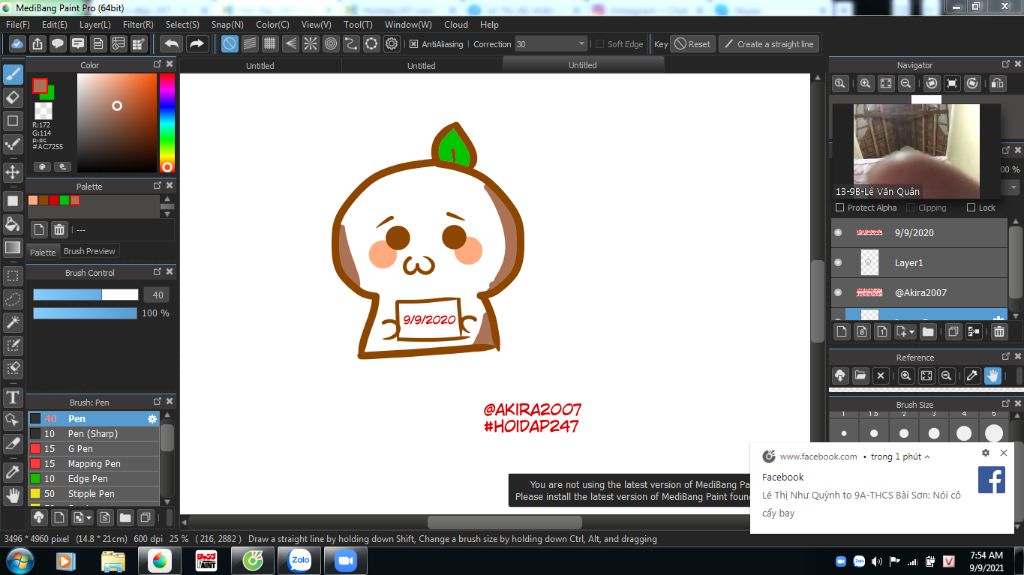Click the rainbow hue bar in Color panel
This screenshot has width=1024, height=575.
click(x=167, y=123)
